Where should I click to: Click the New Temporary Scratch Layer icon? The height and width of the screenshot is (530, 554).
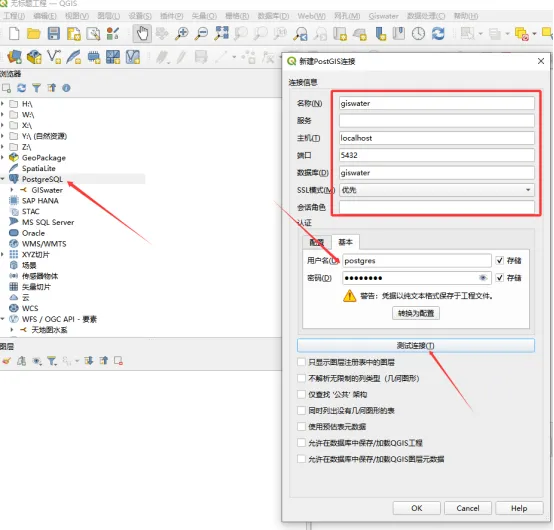tap(94, 57)
